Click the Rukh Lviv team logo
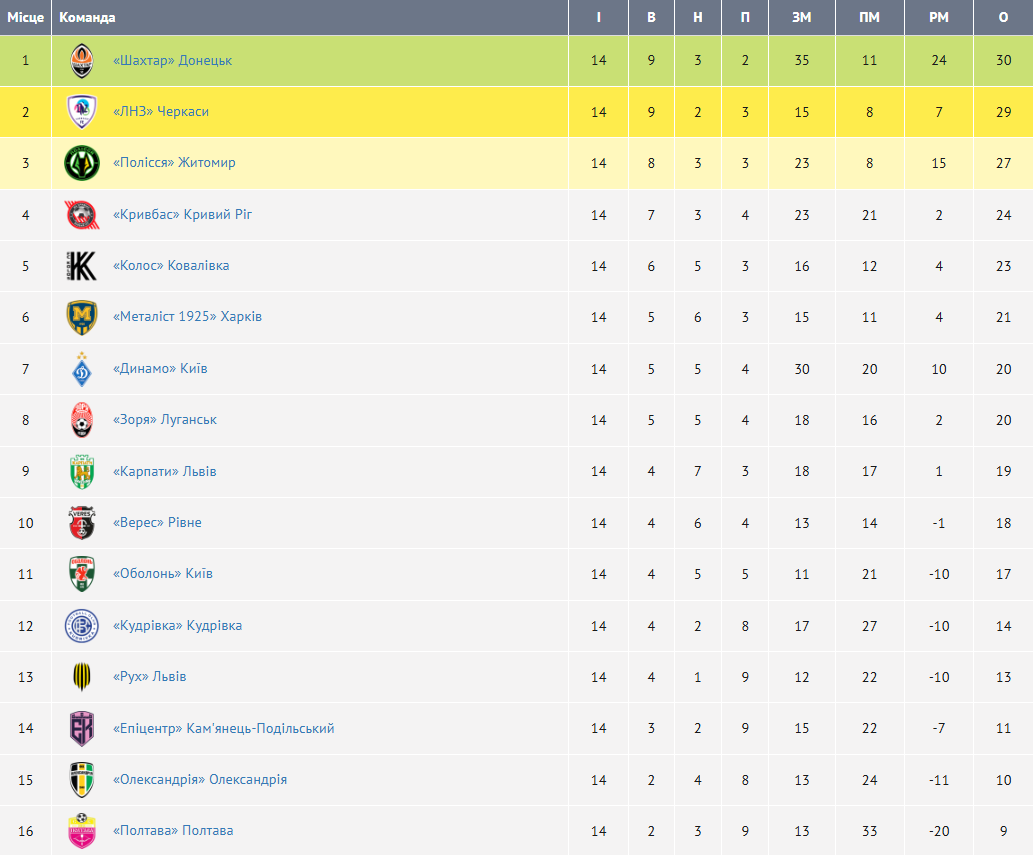Screen dimensions: 1033x855 coord(81,677)
